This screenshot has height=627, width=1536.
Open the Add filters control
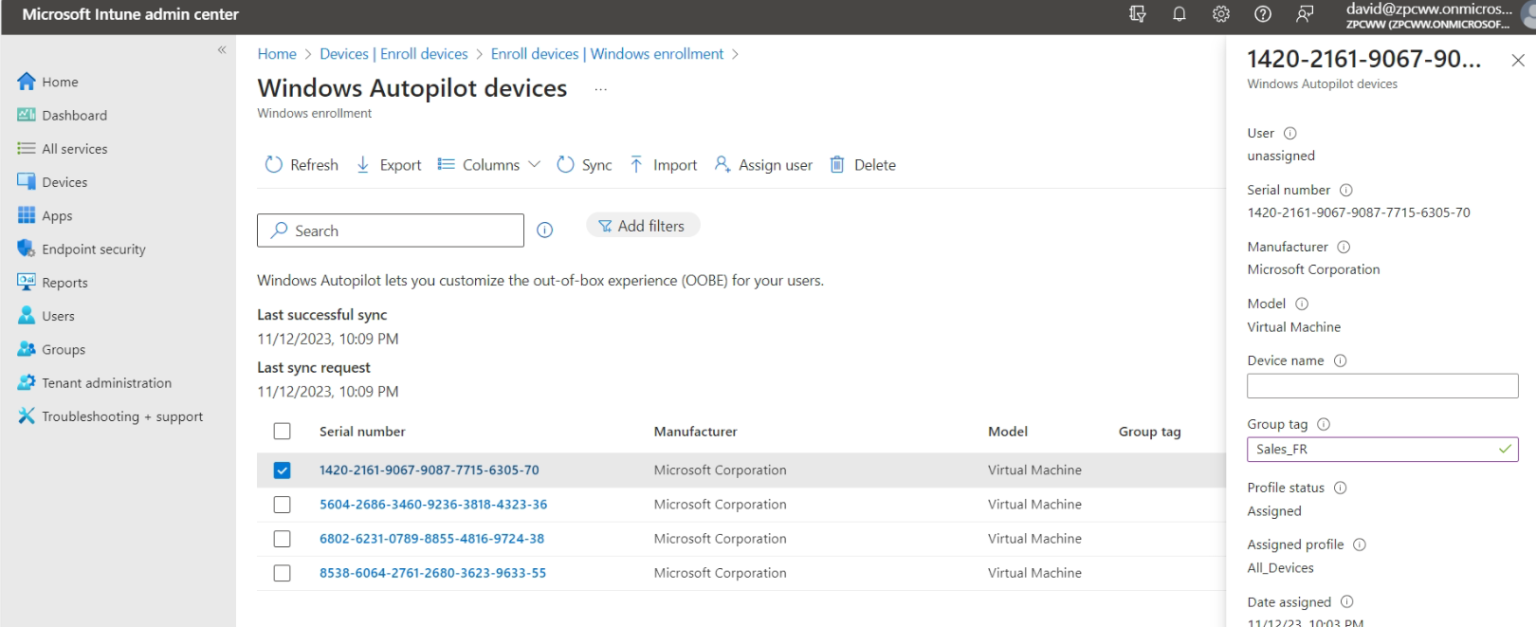[643, 225]
